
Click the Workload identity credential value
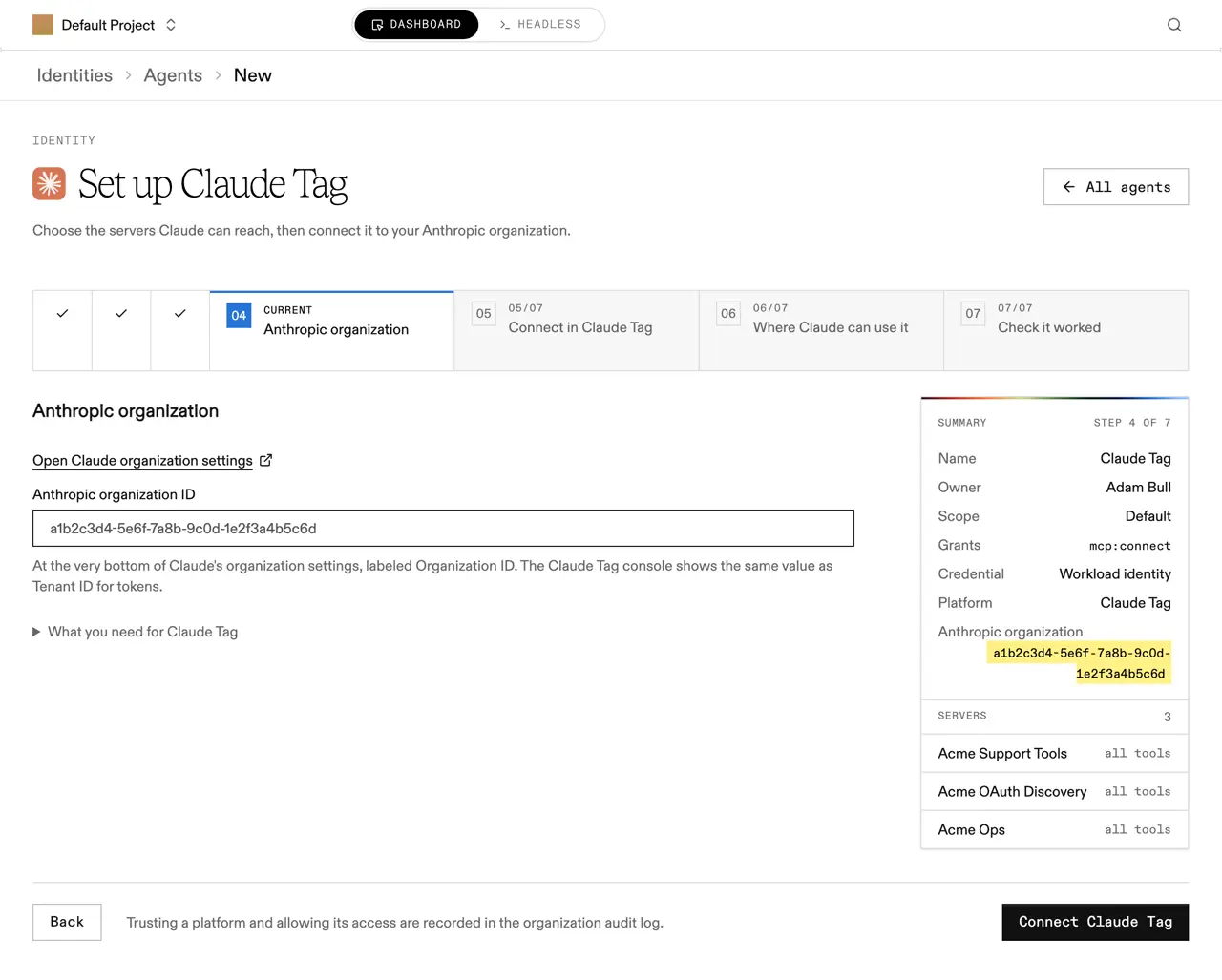[x=1115, y=573]
